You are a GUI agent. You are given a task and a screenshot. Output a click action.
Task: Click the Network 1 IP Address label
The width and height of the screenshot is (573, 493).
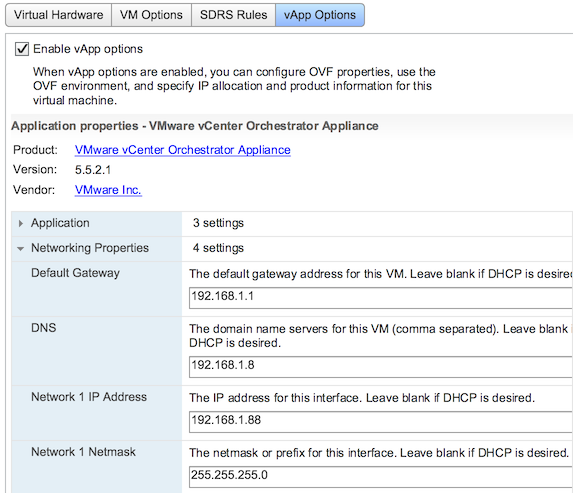[89, 397]
